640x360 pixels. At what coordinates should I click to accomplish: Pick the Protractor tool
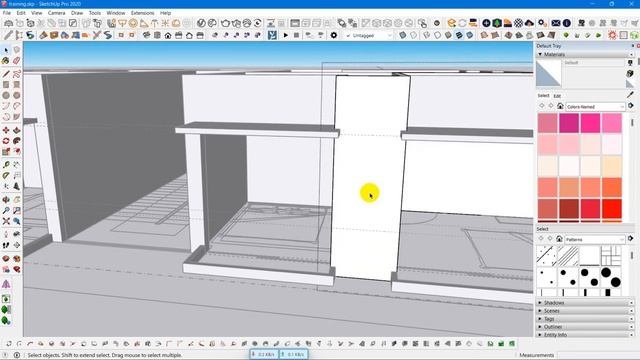(x=6, y=175)
